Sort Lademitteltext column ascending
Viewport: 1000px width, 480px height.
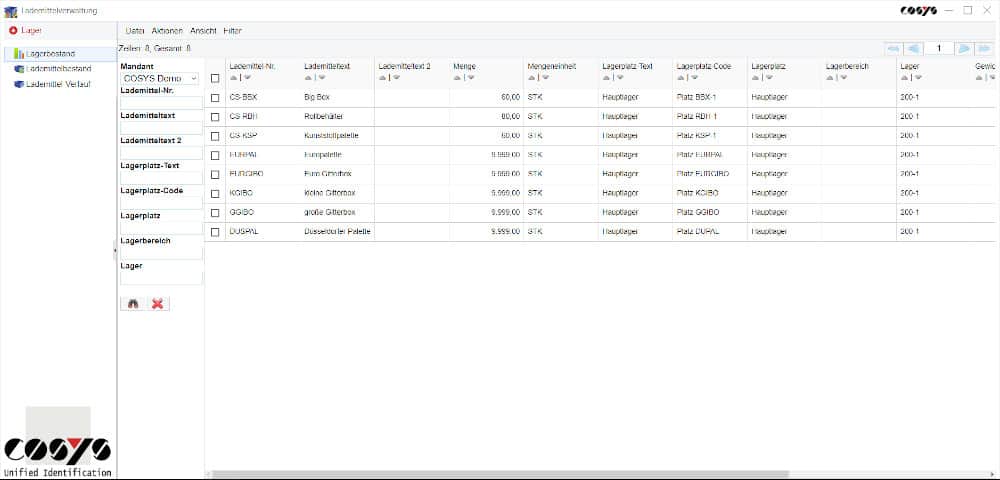click(x=309, y=78)
